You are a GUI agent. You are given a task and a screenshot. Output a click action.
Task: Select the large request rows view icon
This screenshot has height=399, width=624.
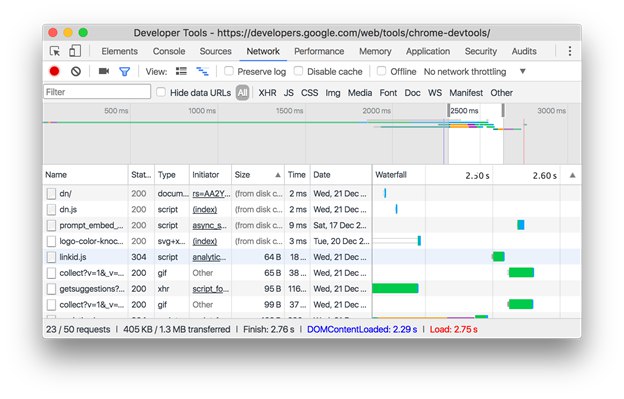point(181,71)
